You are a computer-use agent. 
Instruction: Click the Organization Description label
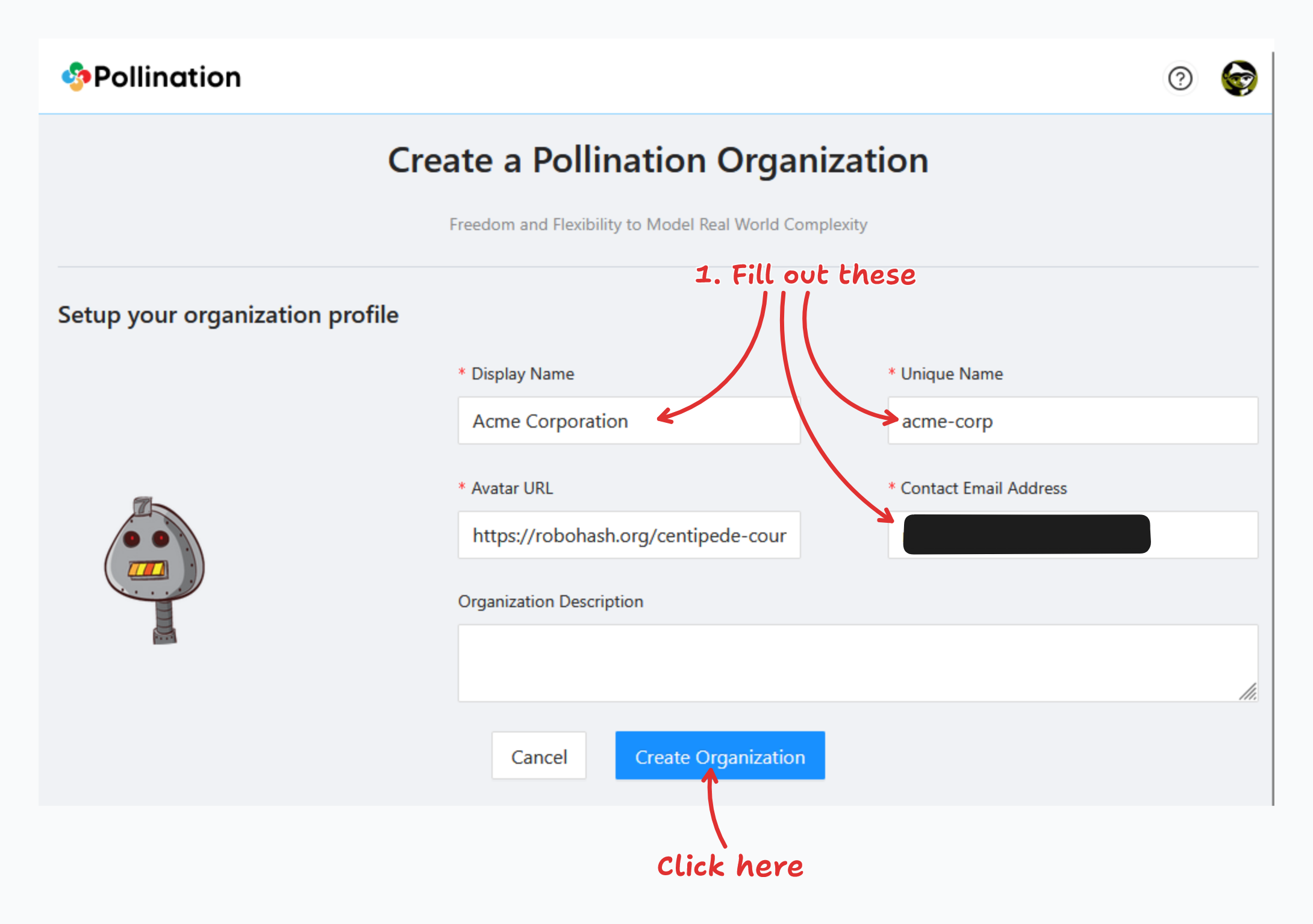(550, 602)
